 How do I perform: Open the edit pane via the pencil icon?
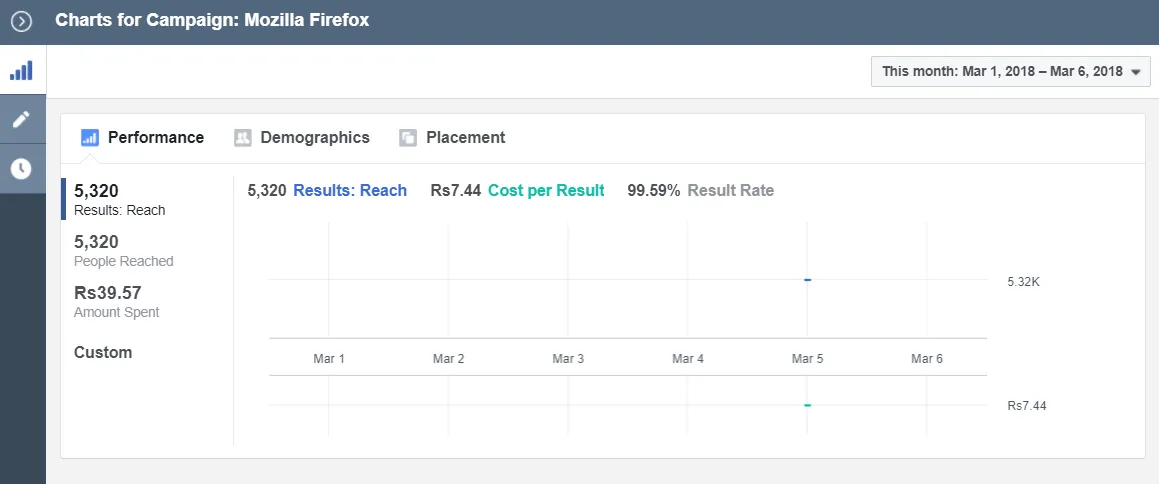(x=21, y=119)
